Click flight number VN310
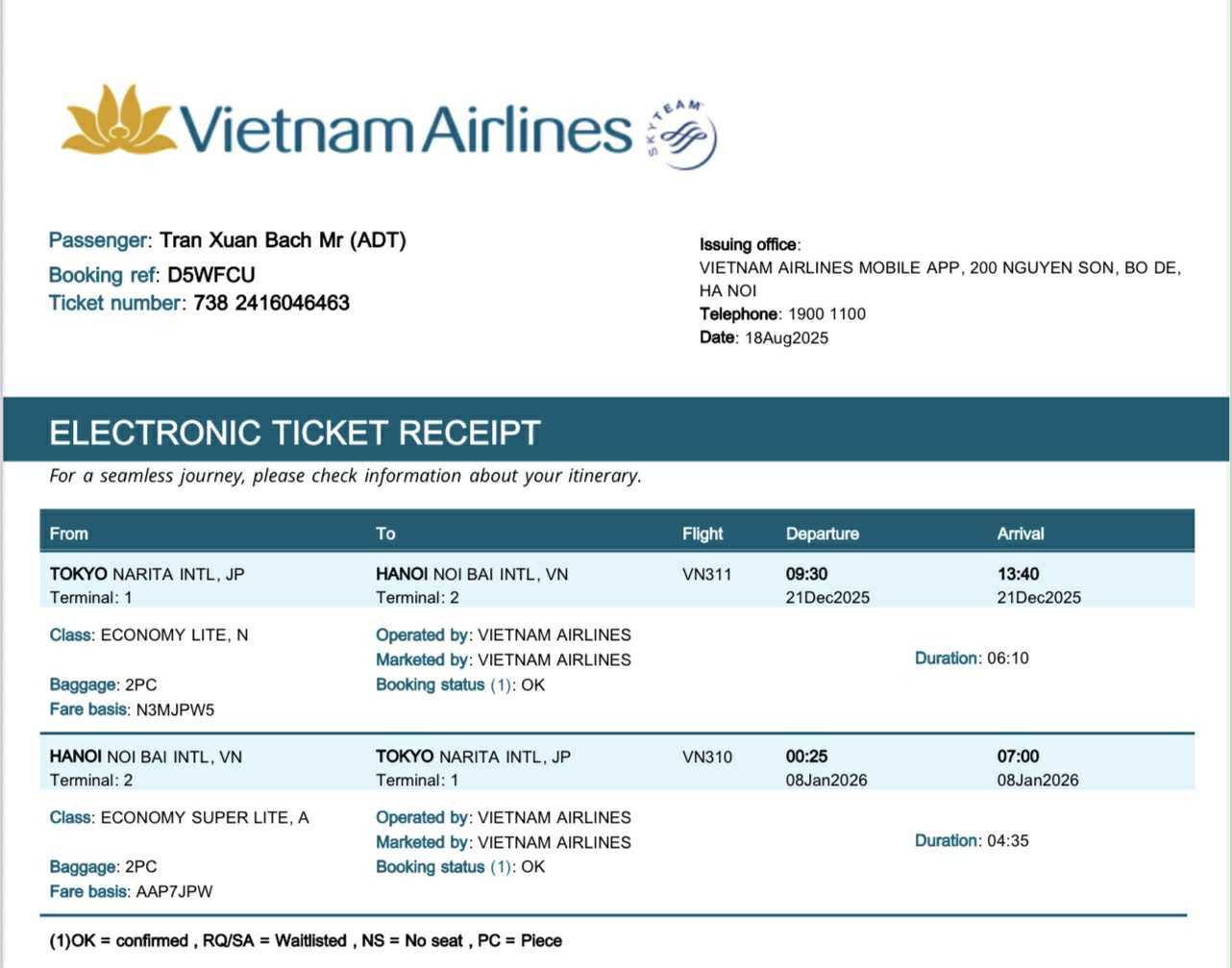The height and width of the screenshot is (968, 1232). (x=707, y=757)
